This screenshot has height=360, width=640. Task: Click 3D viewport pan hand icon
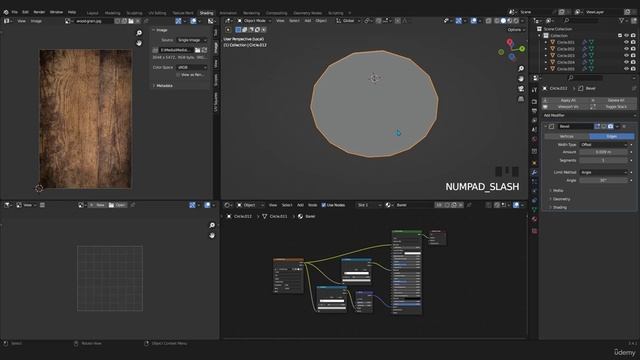coord(521,78)
